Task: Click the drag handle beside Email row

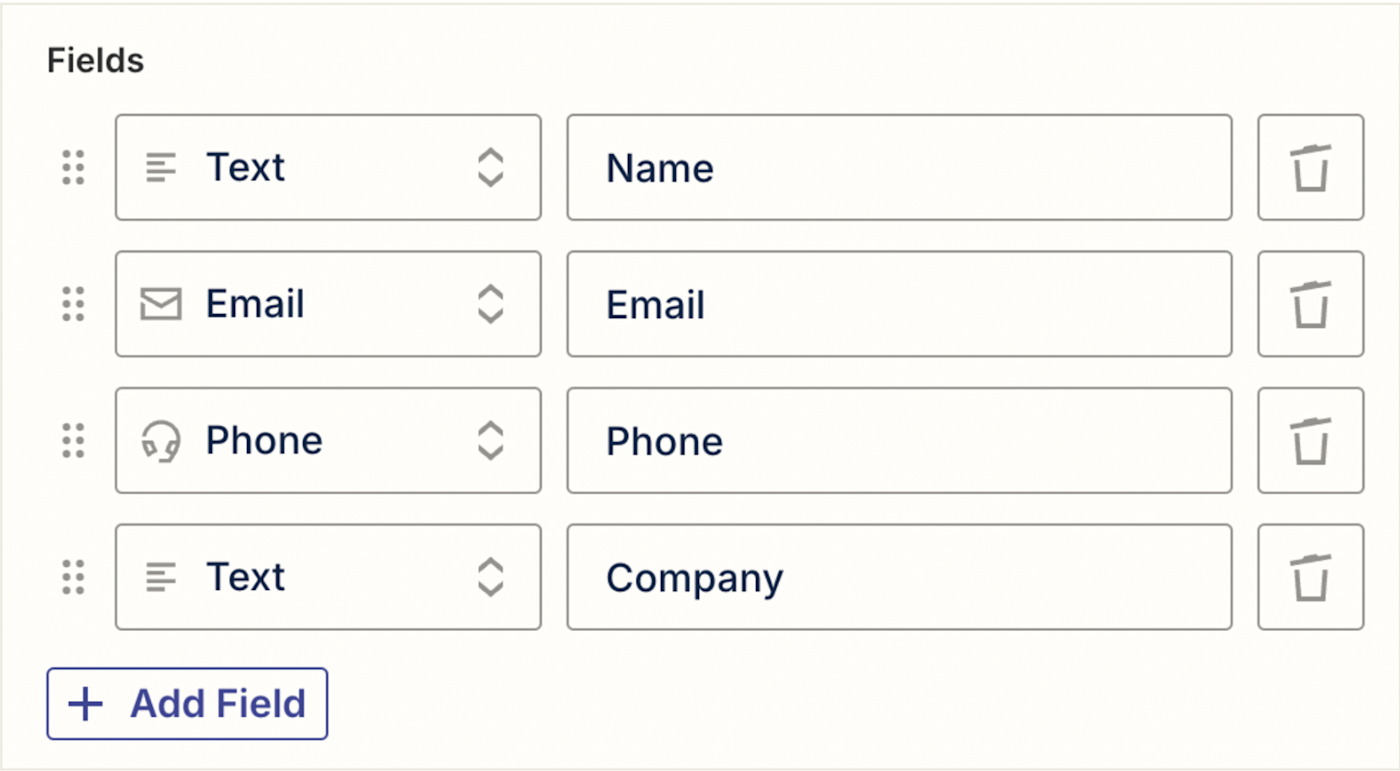Action: (73, 304)
